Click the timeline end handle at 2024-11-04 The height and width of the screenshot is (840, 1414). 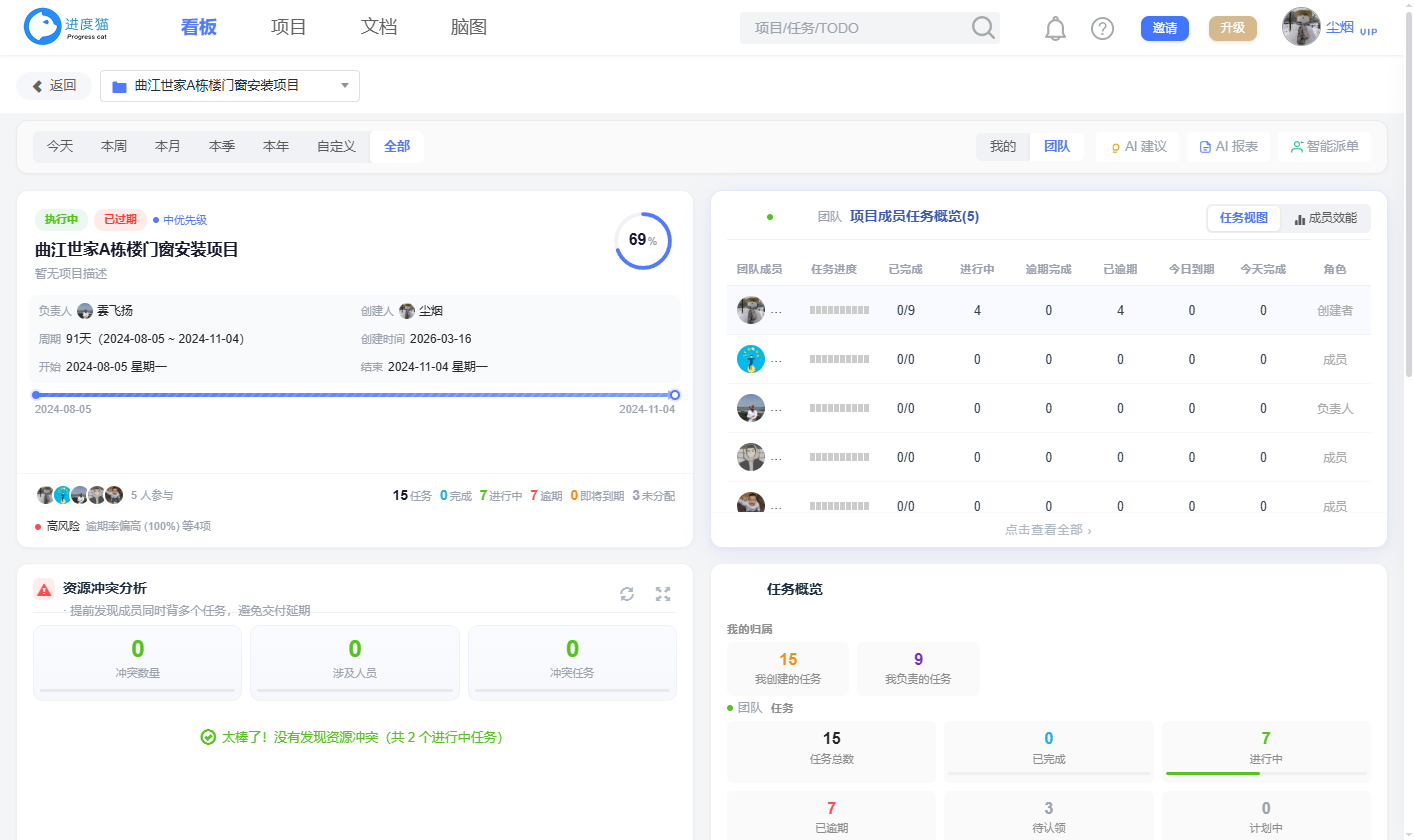675,395
